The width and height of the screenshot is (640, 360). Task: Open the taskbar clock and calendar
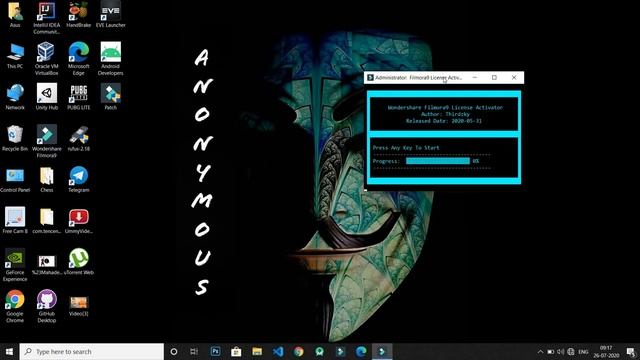pos(606,351)
